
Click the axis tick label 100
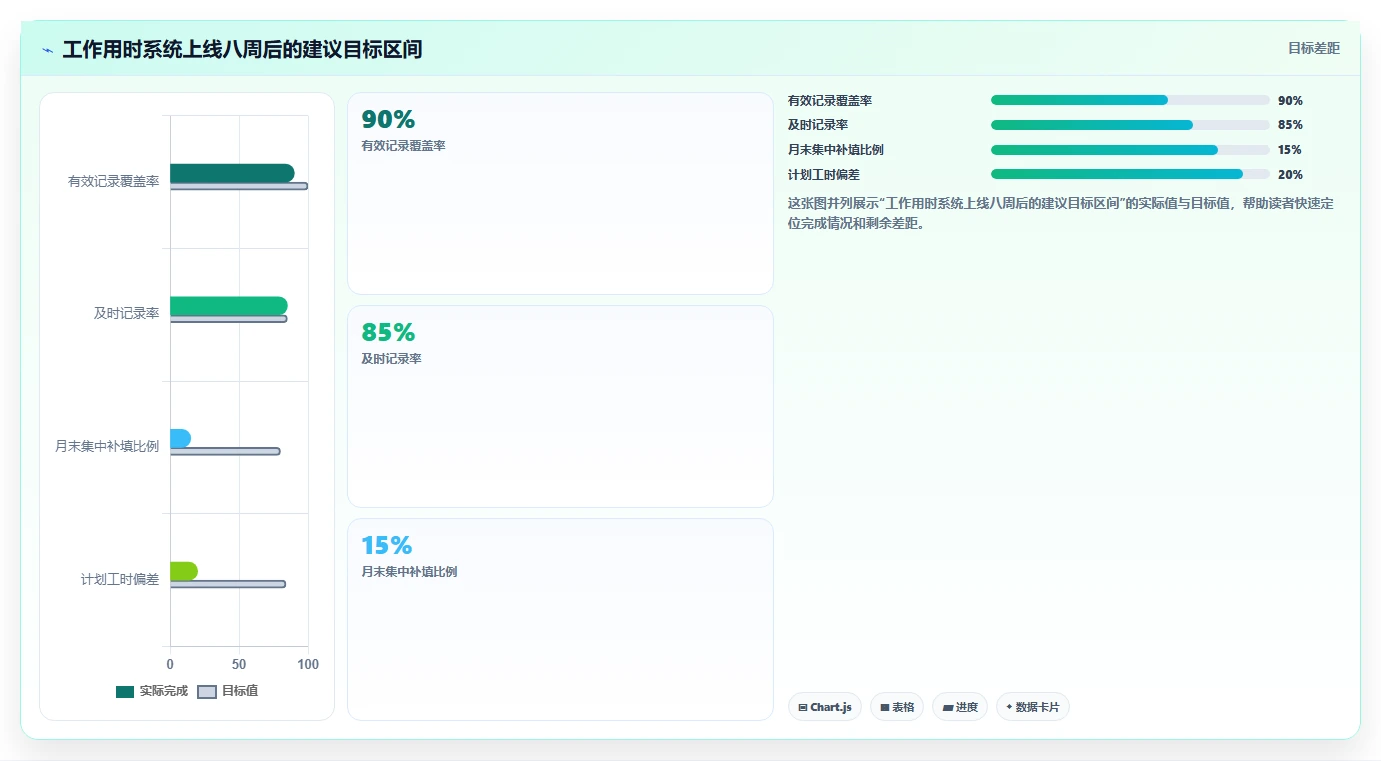(x=308, y=665)
